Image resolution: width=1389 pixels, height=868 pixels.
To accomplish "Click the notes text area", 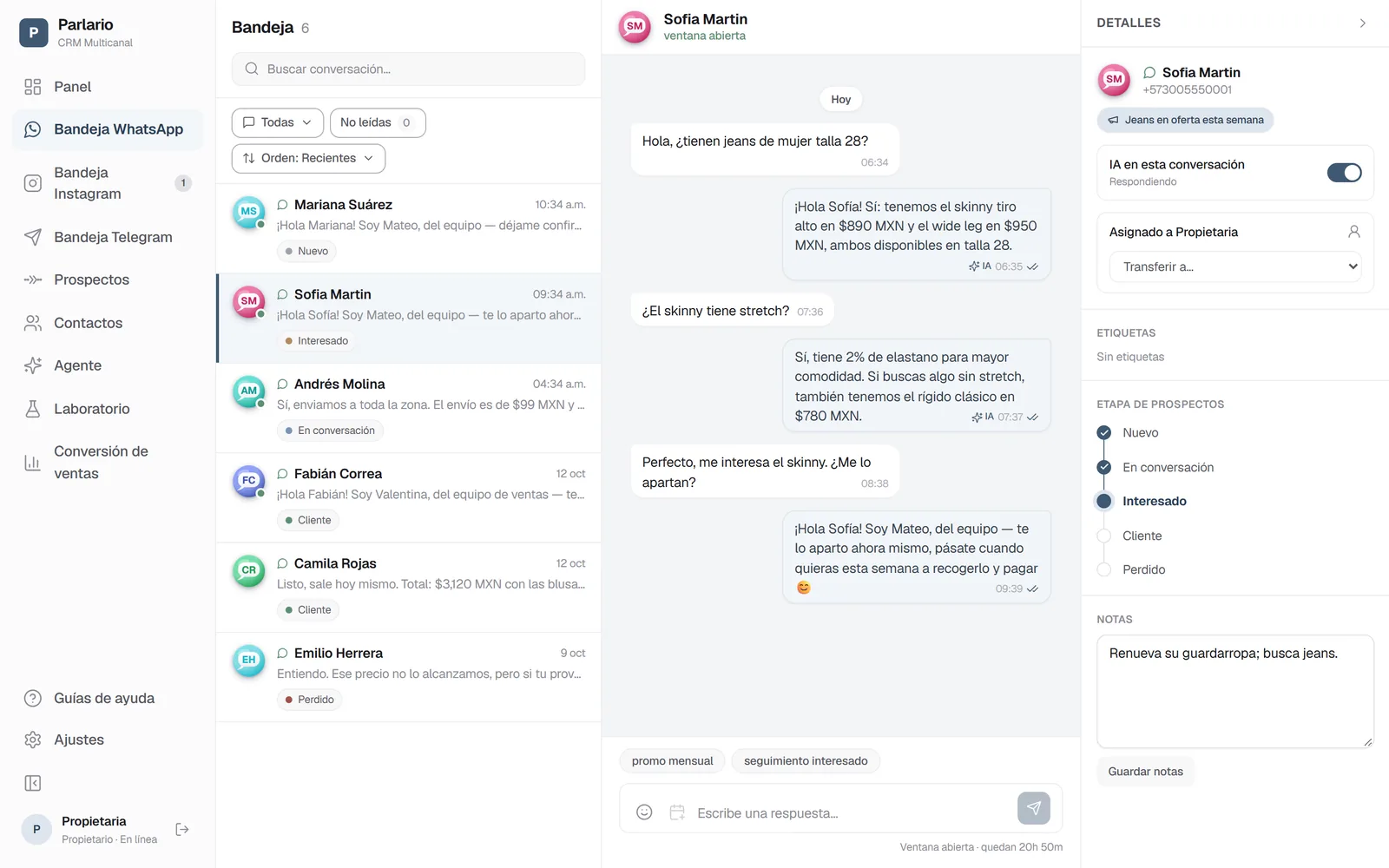I will pos(1235,692).
